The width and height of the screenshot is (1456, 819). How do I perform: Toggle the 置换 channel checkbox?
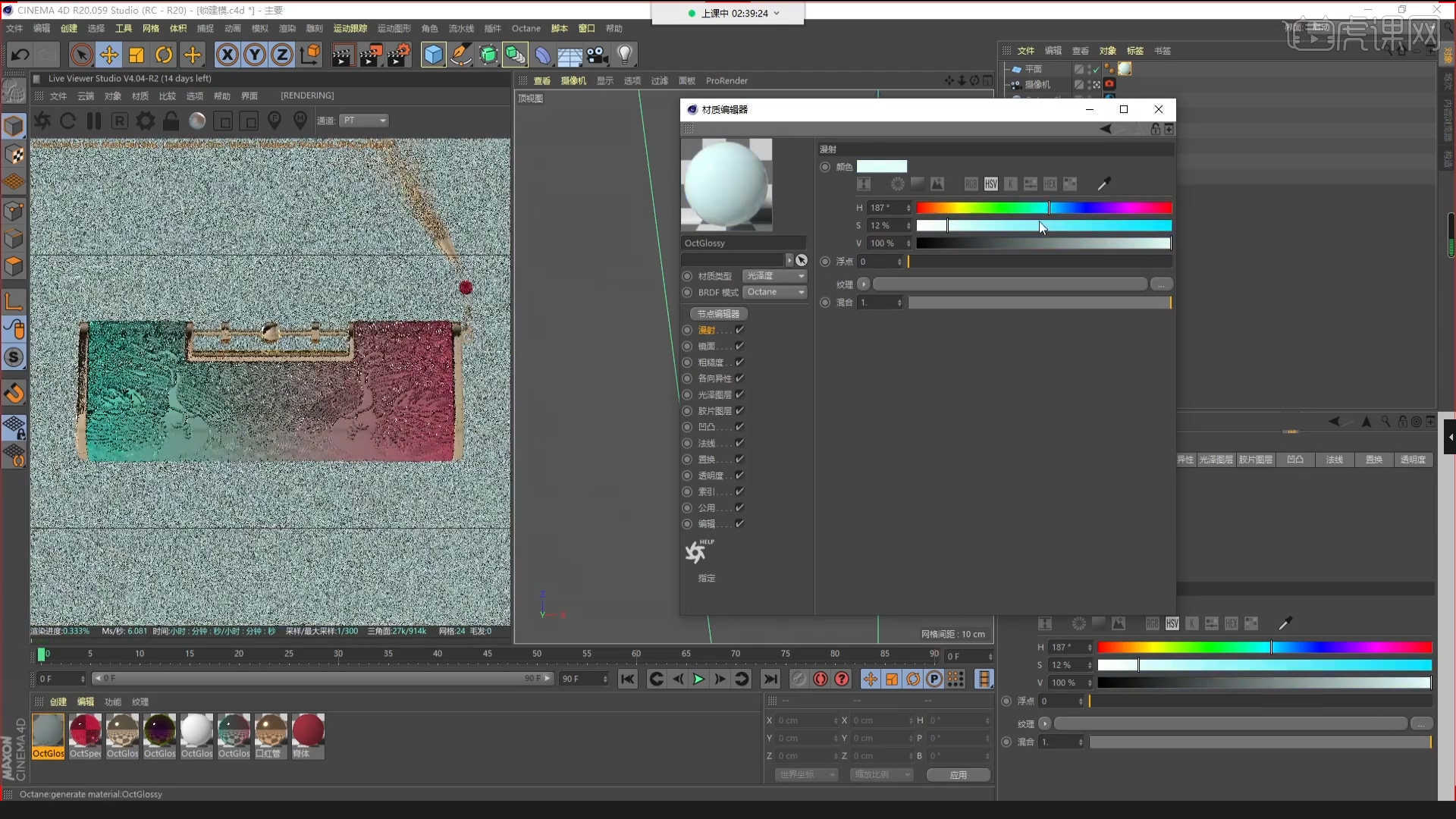click(739, 460)
